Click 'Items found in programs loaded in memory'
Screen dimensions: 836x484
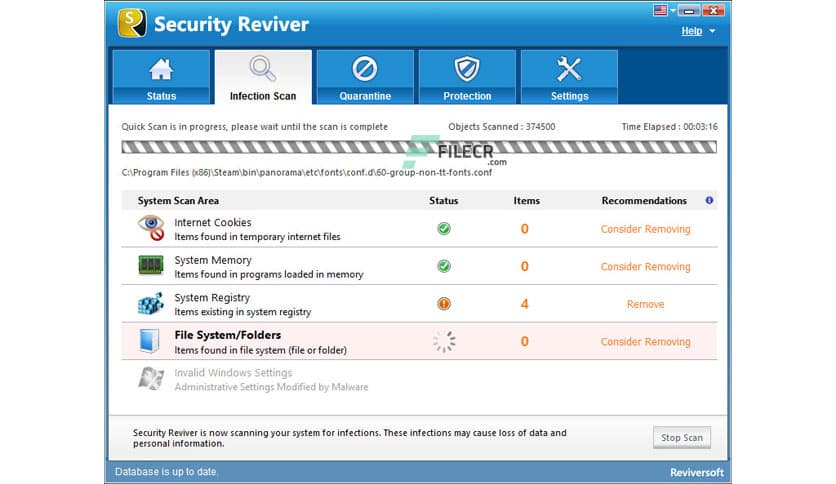269,275
